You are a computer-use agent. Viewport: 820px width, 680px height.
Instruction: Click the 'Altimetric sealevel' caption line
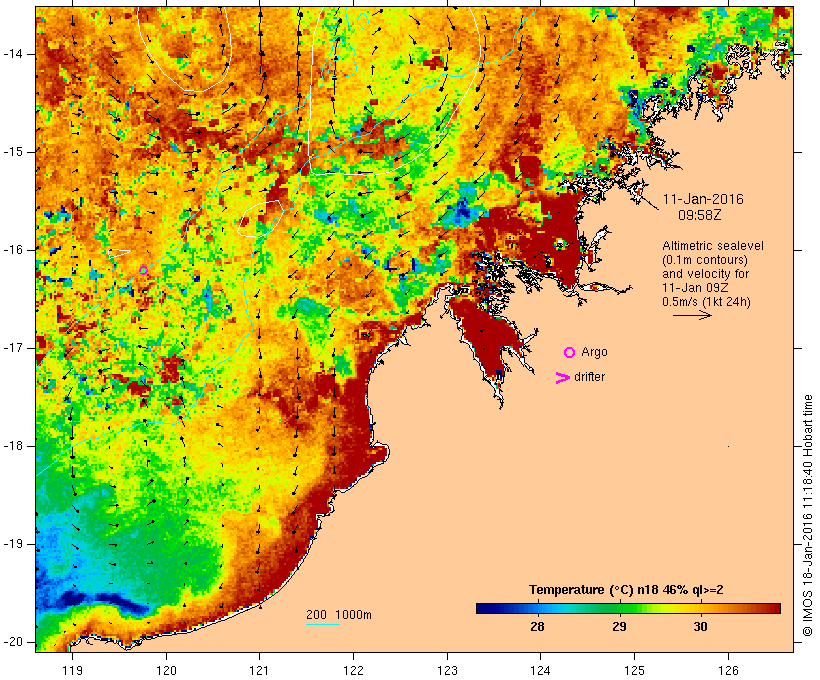pyautogui.click(x=713, y=246)
